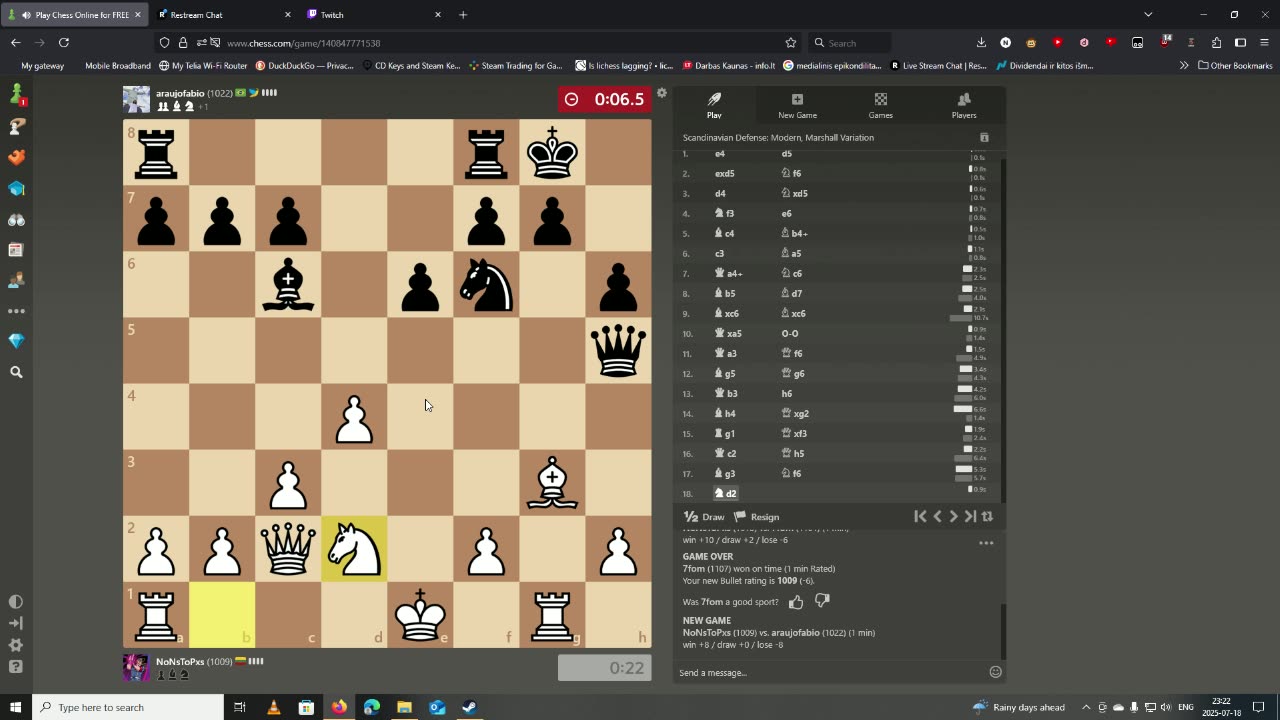Open File Explorer from taskbar
The height and width of the screenshot is (720, 1280).
(404, 707)
